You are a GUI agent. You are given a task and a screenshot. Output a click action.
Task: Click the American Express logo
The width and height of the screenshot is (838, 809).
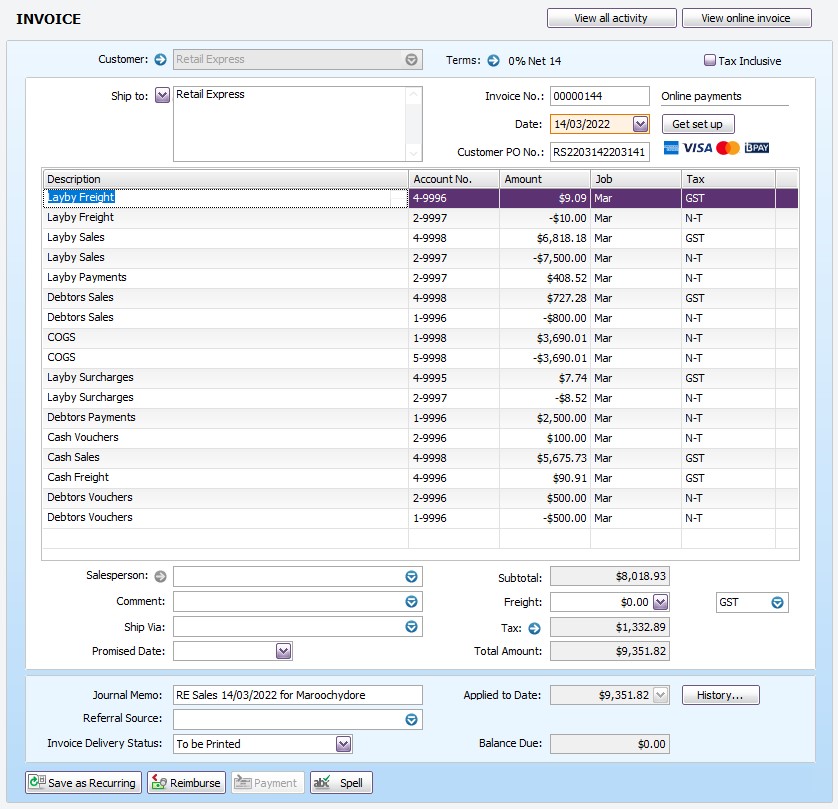671,148
